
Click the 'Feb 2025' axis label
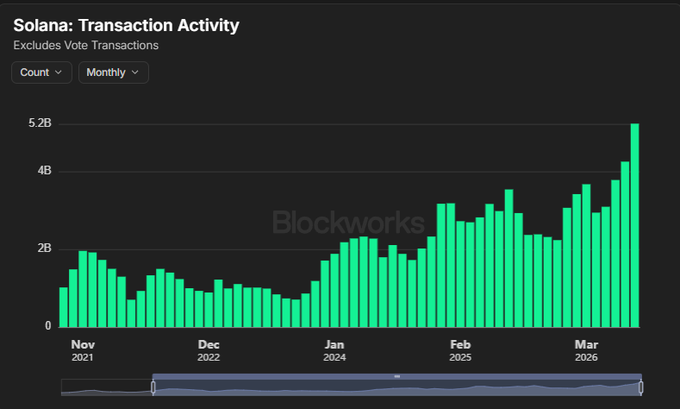pyautogui.click(x=460, y=350)
